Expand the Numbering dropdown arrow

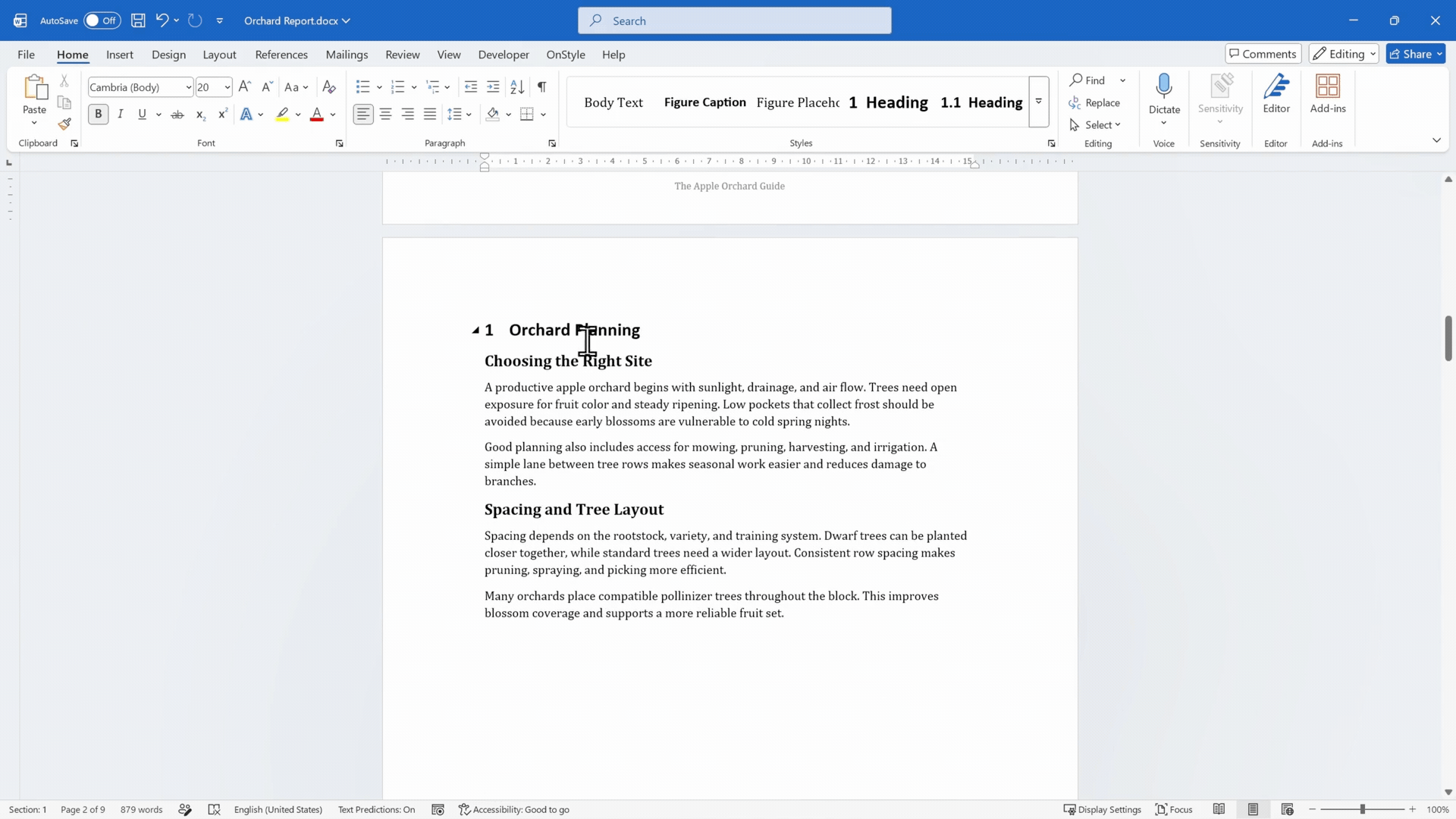(414, 87)
